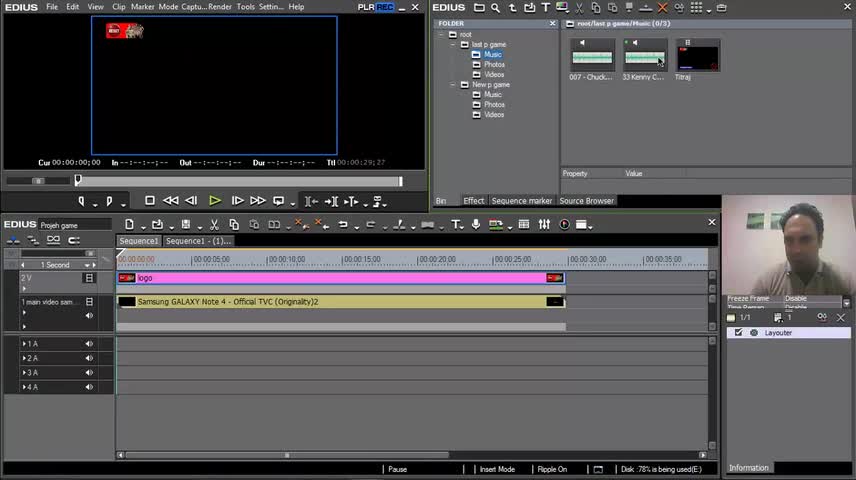Click the Play button in the player
Viewport: 856px width, 480px height.
[214, 201]
